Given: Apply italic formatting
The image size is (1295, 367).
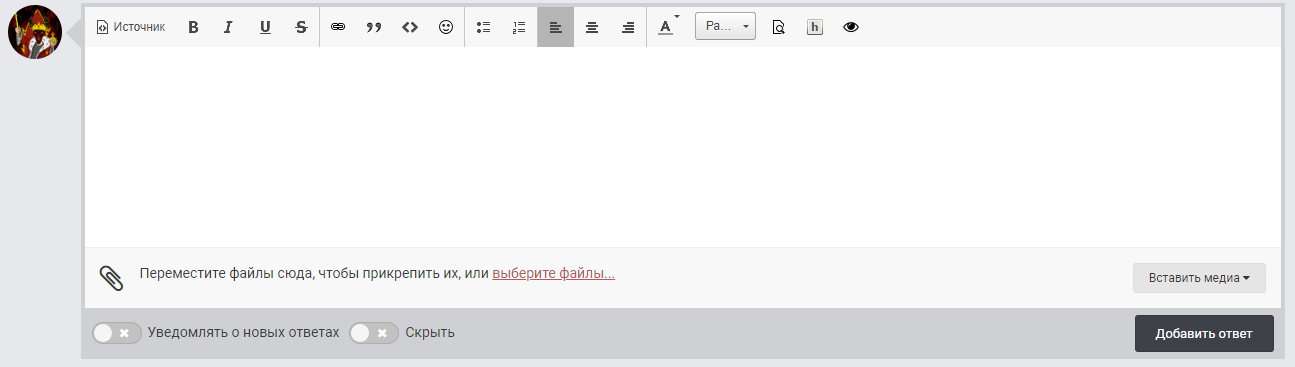Looking at the screenshot, I should tap(228, 28).
